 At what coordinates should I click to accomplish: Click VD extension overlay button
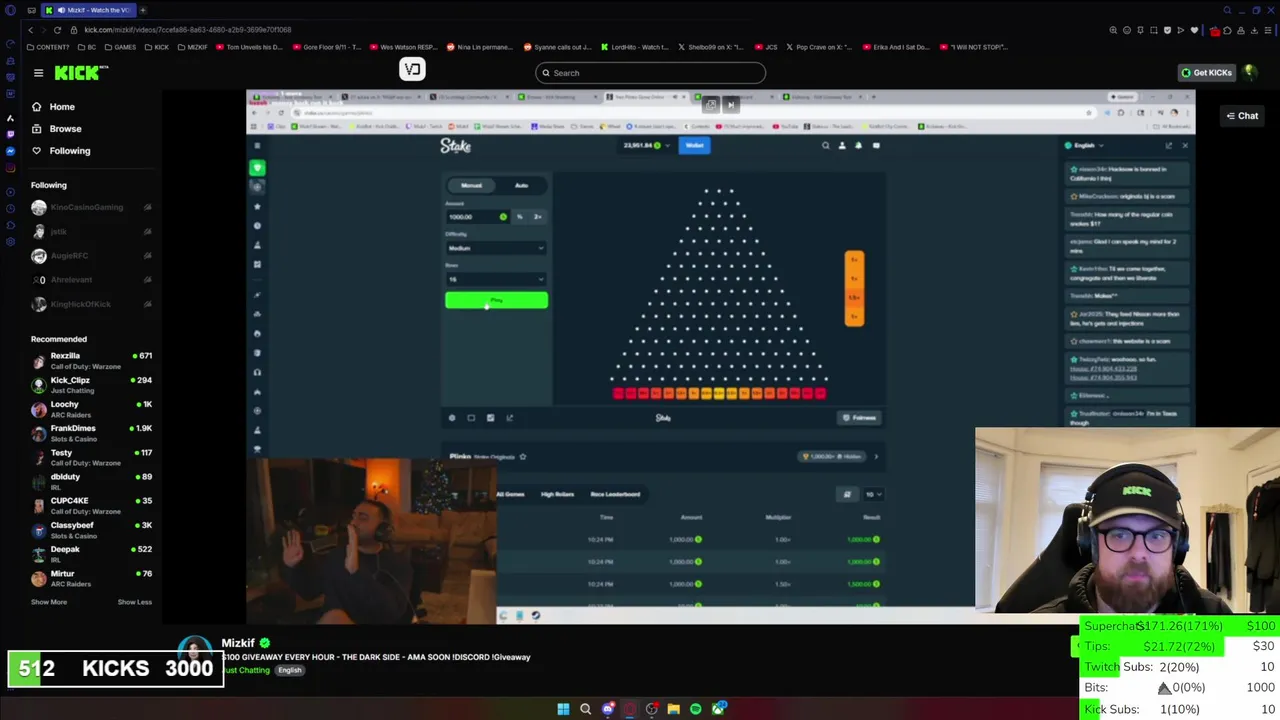point(413,69)
